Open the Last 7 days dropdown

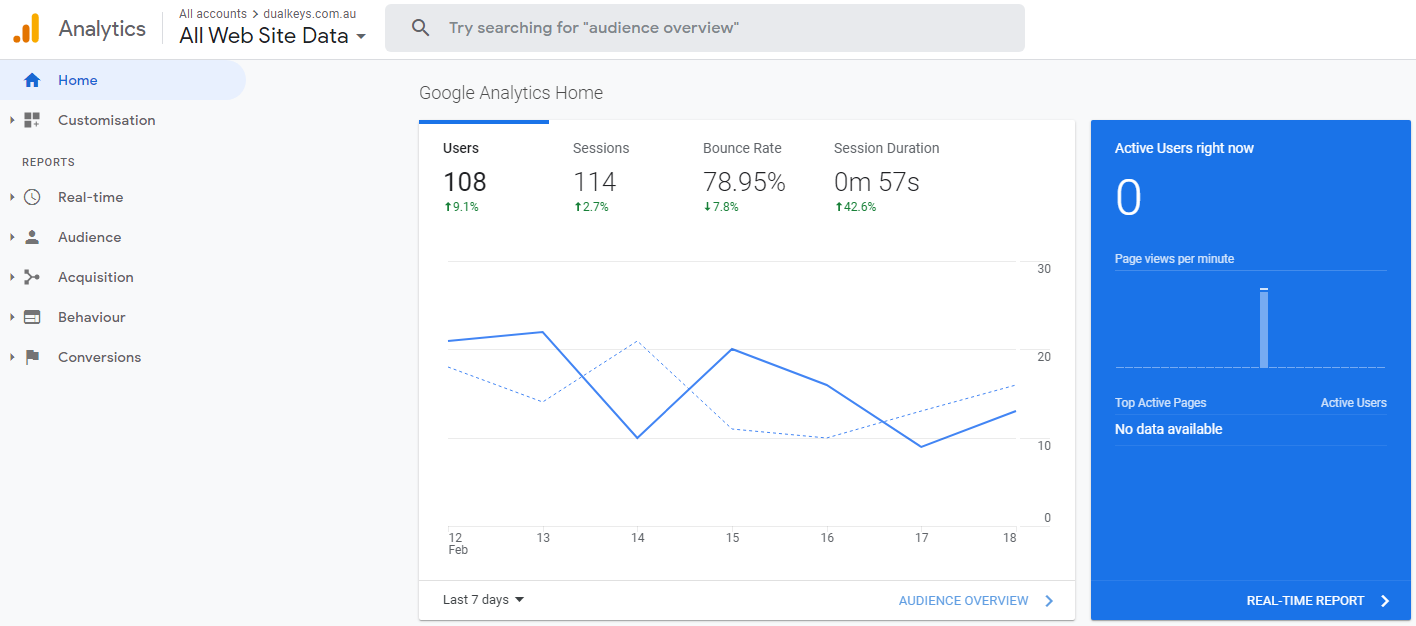[x=484, y=600]
